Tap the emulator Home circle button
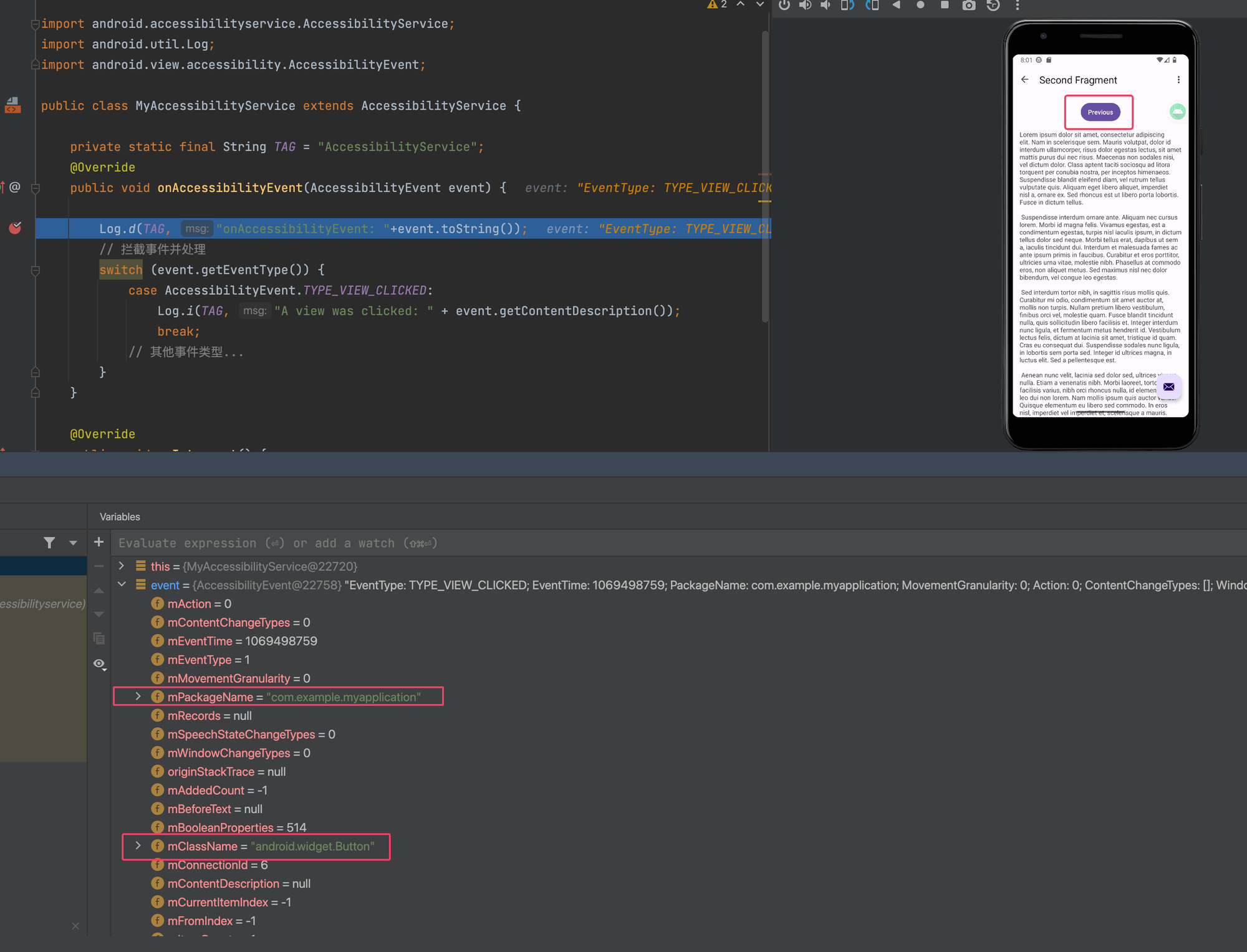 tap(920, 5)
